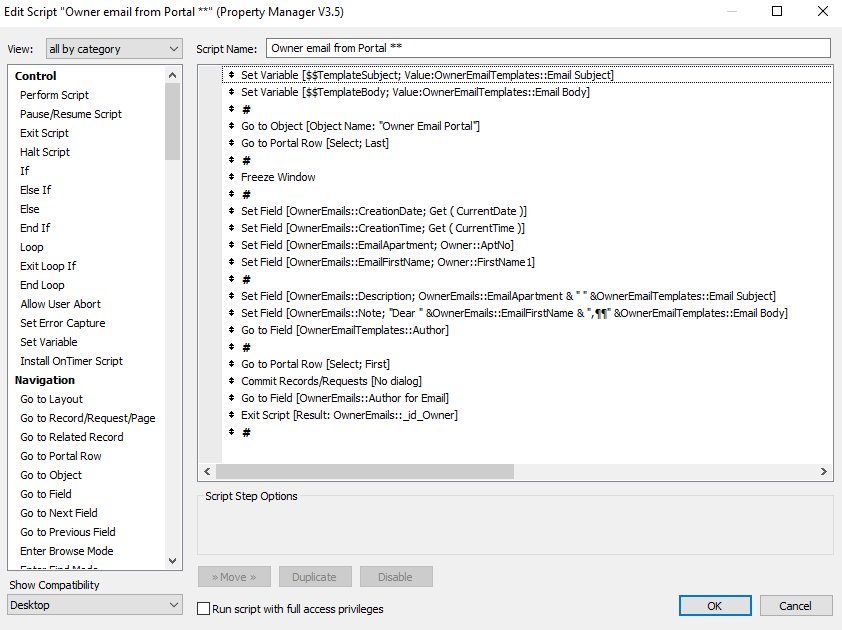Click the Script Name input field
Image resolution: width=842 pixels, height=630 pixels.
click(x=548, y=48)
